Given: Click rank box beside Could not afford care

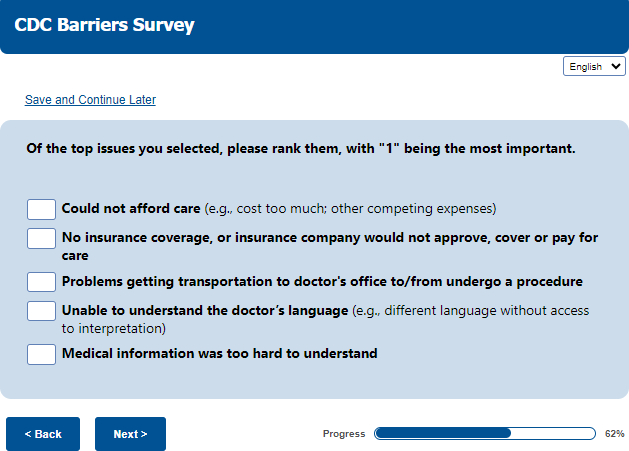Looking at the screenshot, I should coord(41,209).
